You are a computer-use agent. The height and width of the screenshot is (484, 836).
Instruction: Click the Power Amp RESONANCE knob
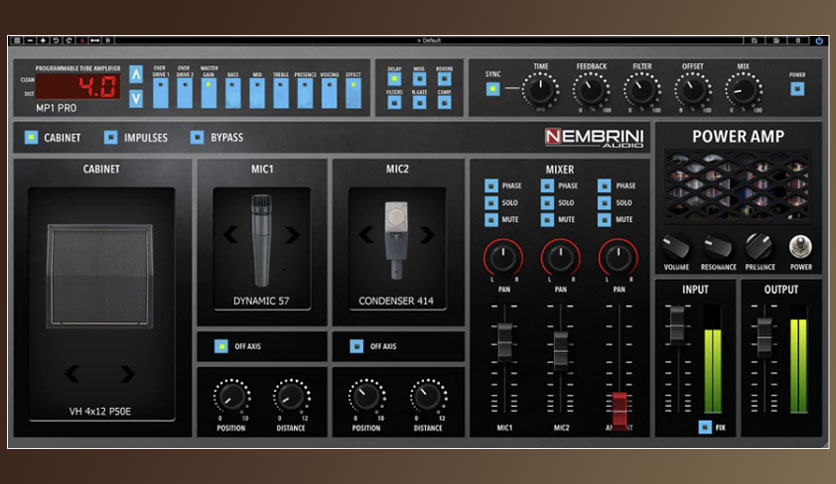pos(718,246)
